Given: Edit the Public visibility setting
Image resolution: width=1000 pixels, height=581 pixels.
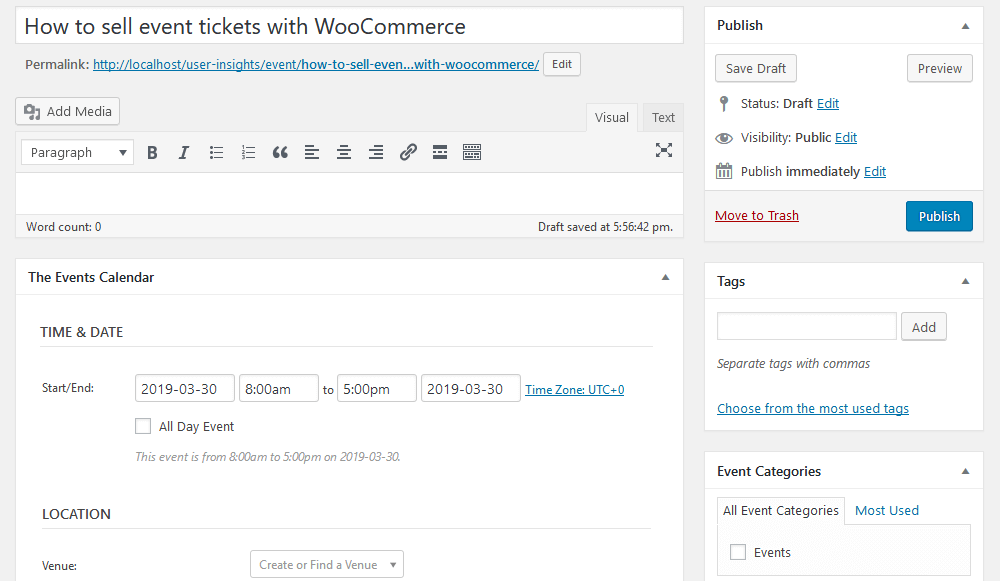Looking at the screenshot, I should (x=846, y=138).
